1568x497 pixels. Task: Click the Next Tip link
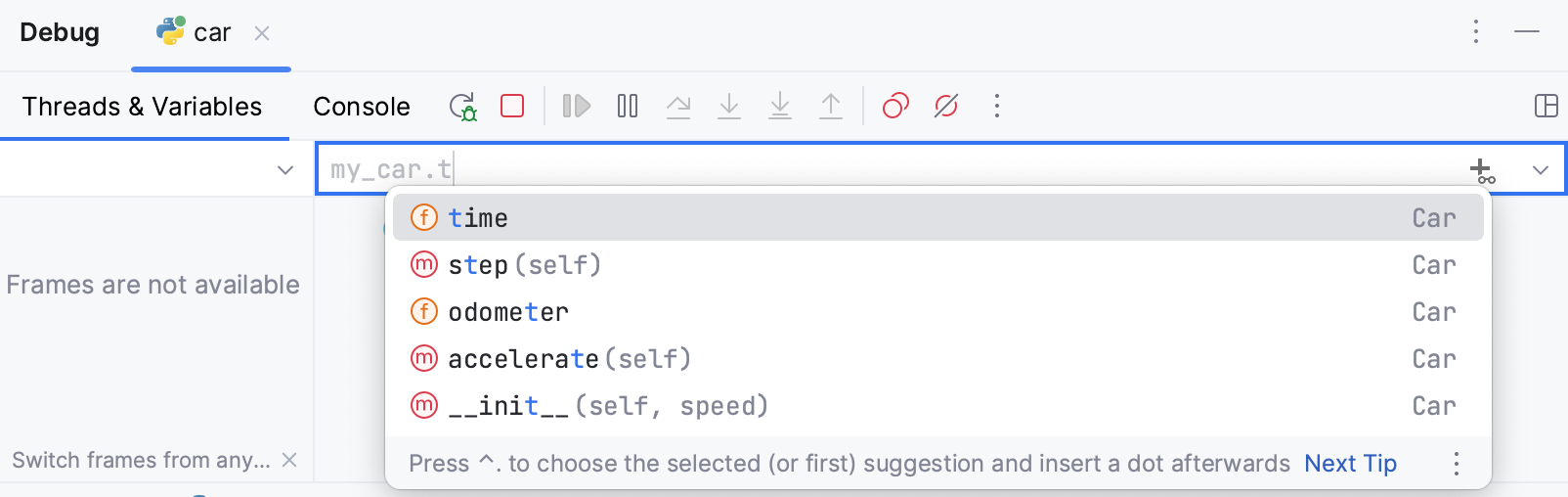1350,464
